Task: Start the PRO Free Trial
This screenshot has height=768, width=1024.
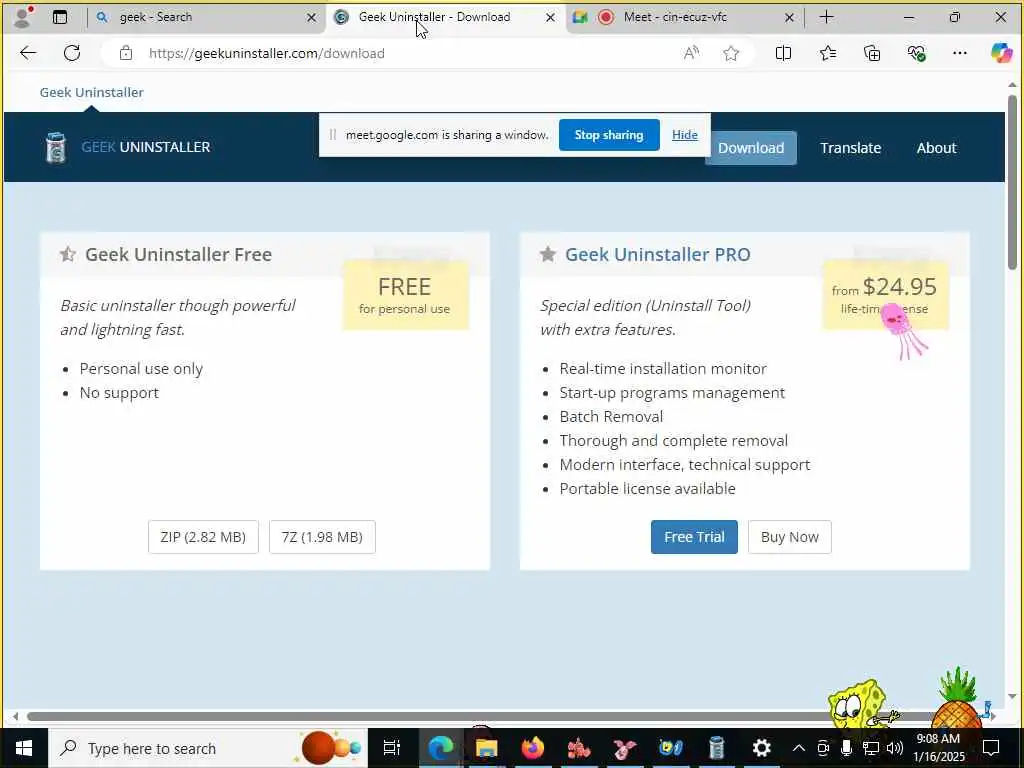Action: coord(694,537)
